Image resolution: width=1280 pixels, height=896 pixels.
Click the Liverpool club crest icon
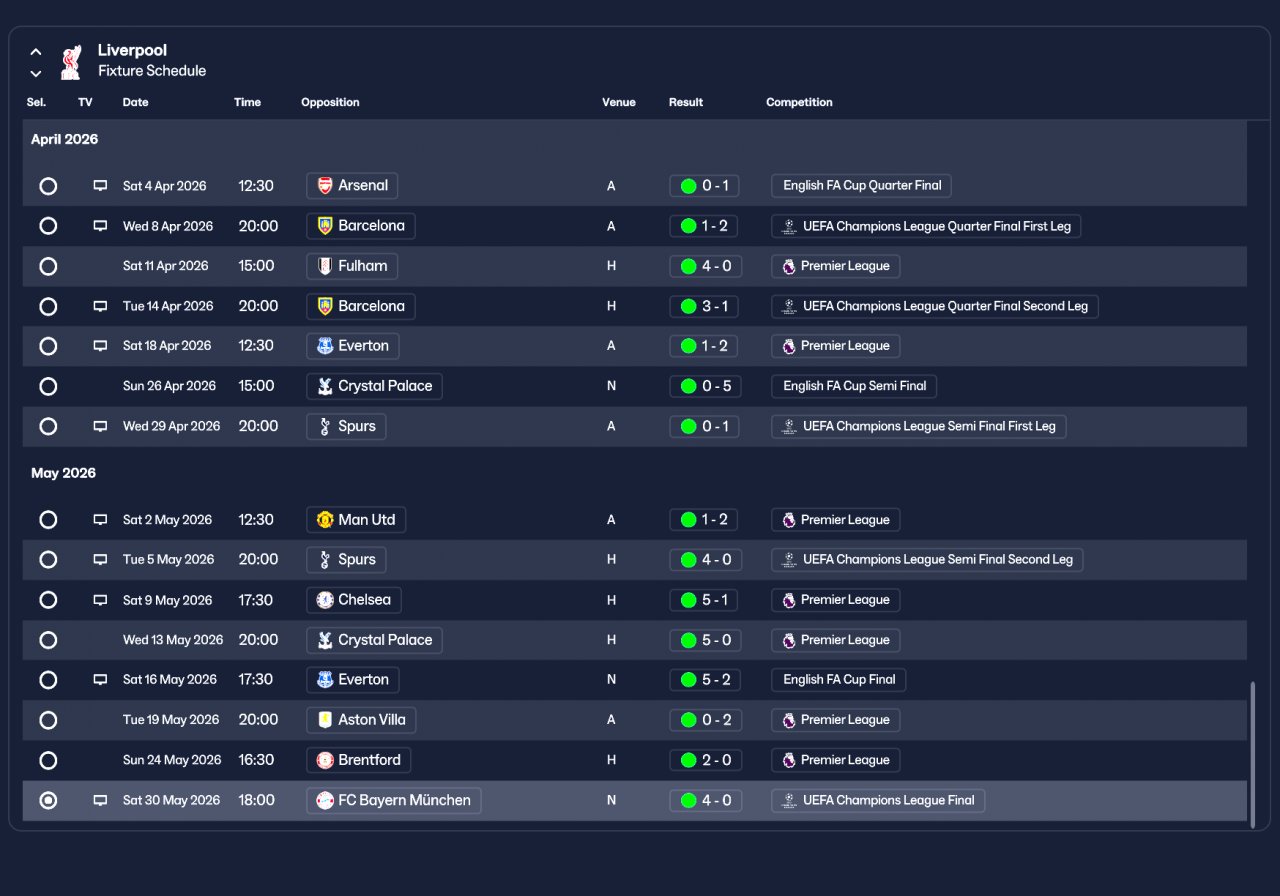pos(70,61)
